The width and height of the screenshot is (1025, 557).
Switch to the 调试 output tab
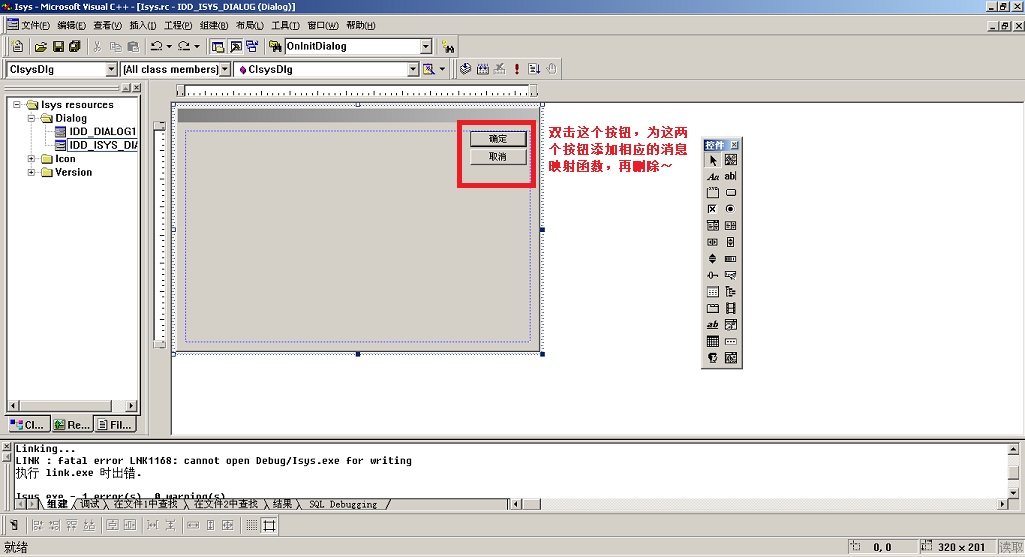pos(90,504)
